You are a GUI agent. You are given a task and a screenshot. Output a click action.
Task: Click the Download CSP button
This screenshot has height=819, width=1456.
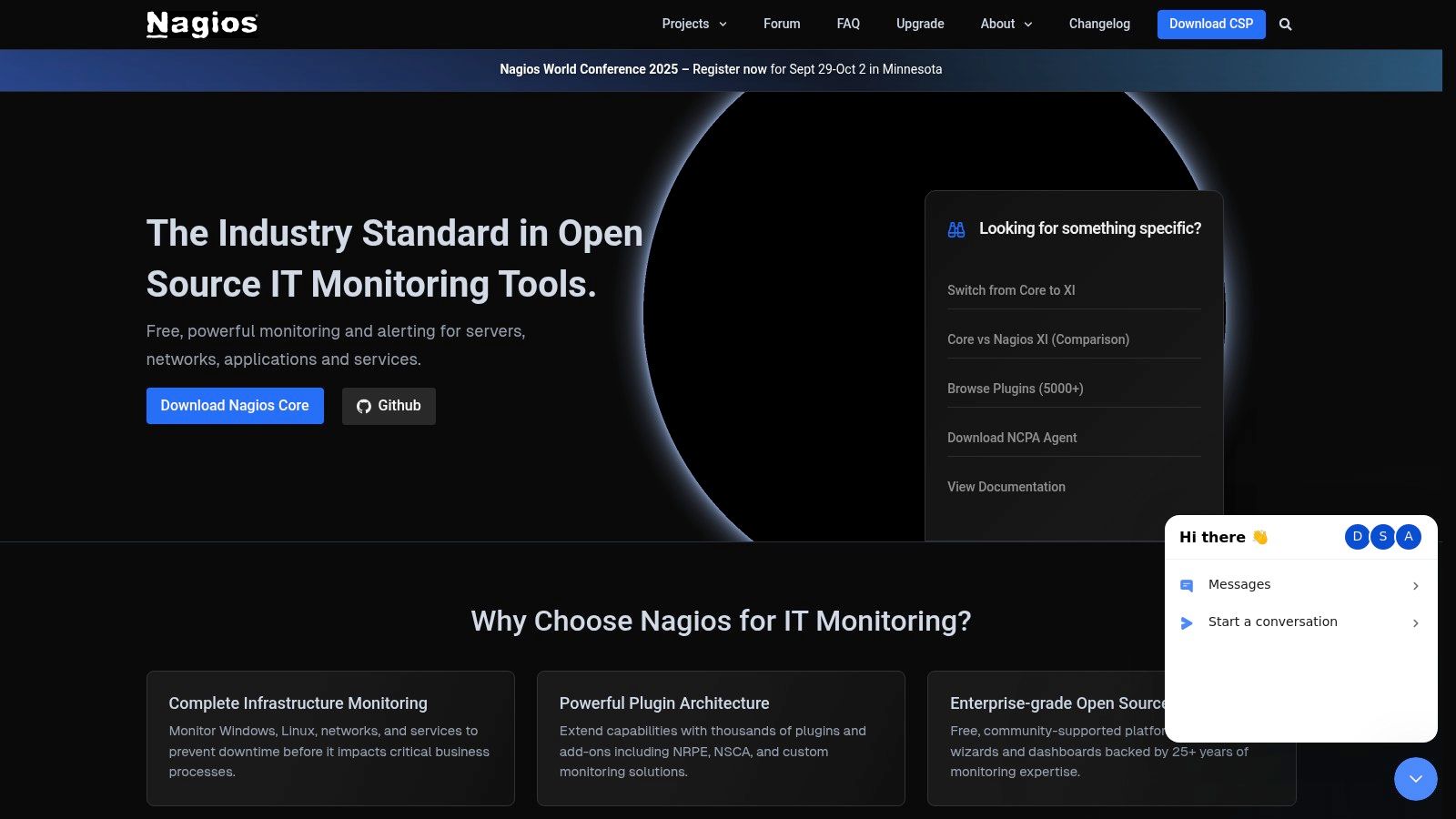(1211, 25)
